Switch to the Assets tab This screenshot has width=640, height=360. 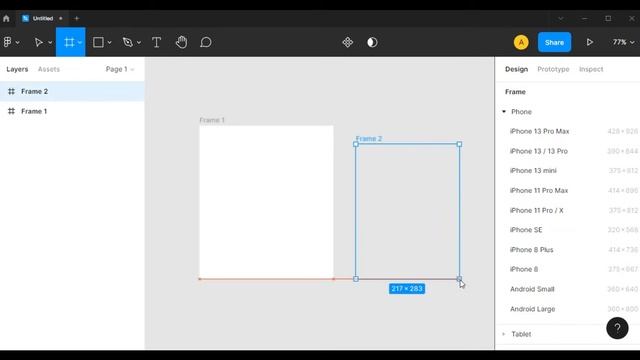[x=49, y=69]
